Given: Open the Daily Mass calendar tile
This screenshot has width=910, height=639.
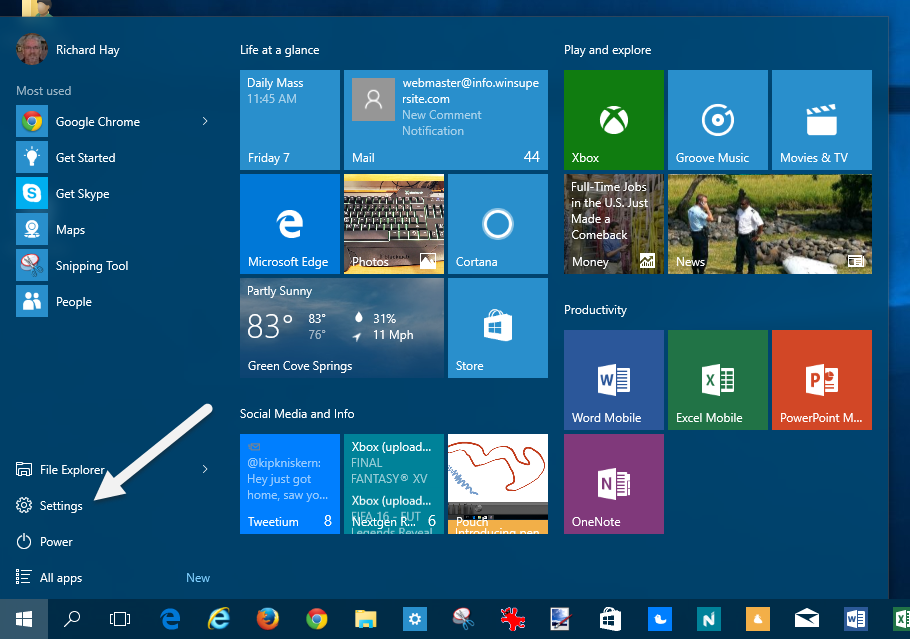Looking at the screenshot, I should (x=290, y=120).
